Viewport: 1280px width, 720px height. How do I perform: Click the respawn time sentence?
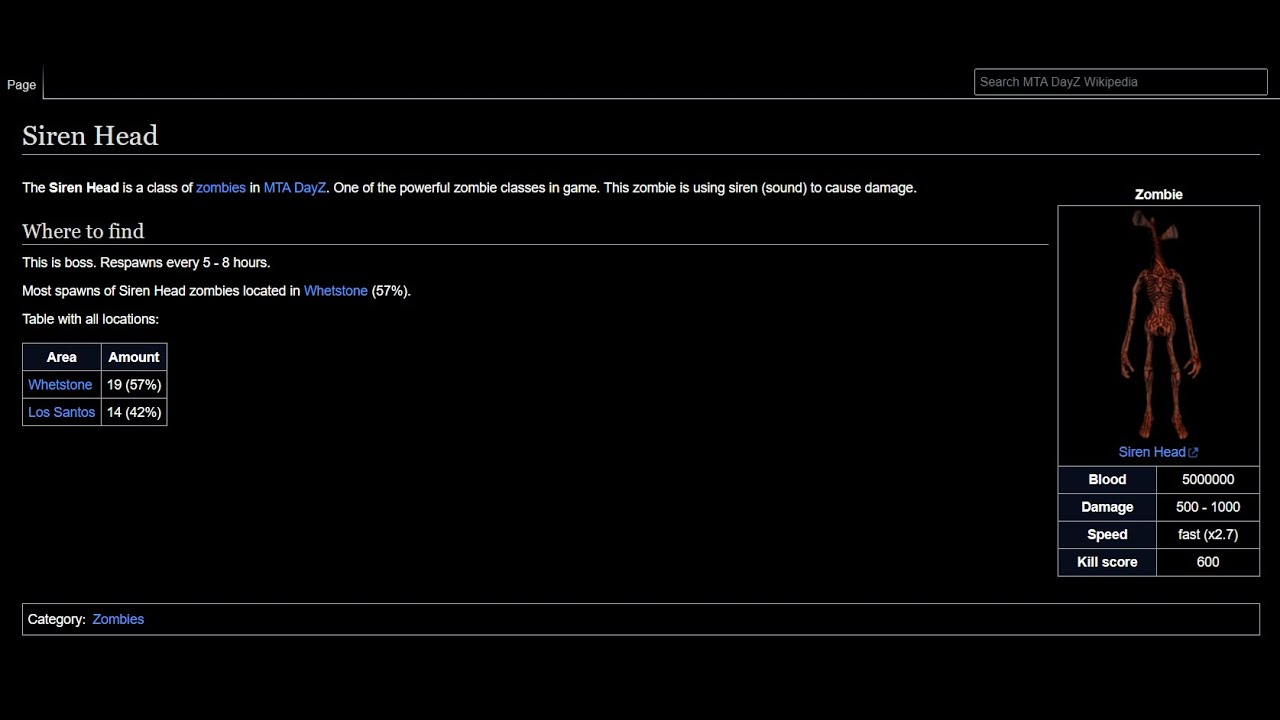click(x=146, y=263)
